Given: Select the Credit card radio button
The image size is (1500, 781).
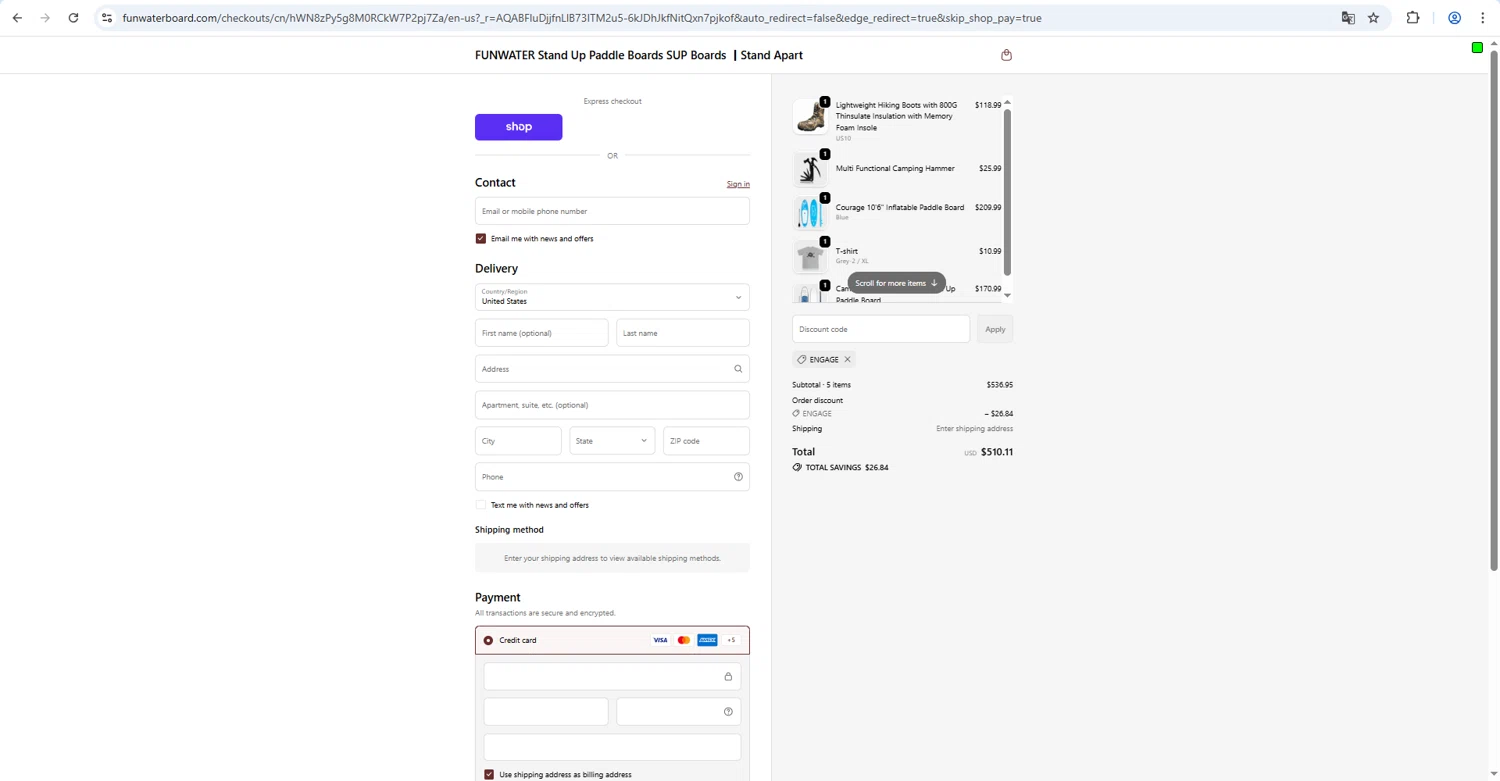Looking at the screenshot, I should (488, 640).
